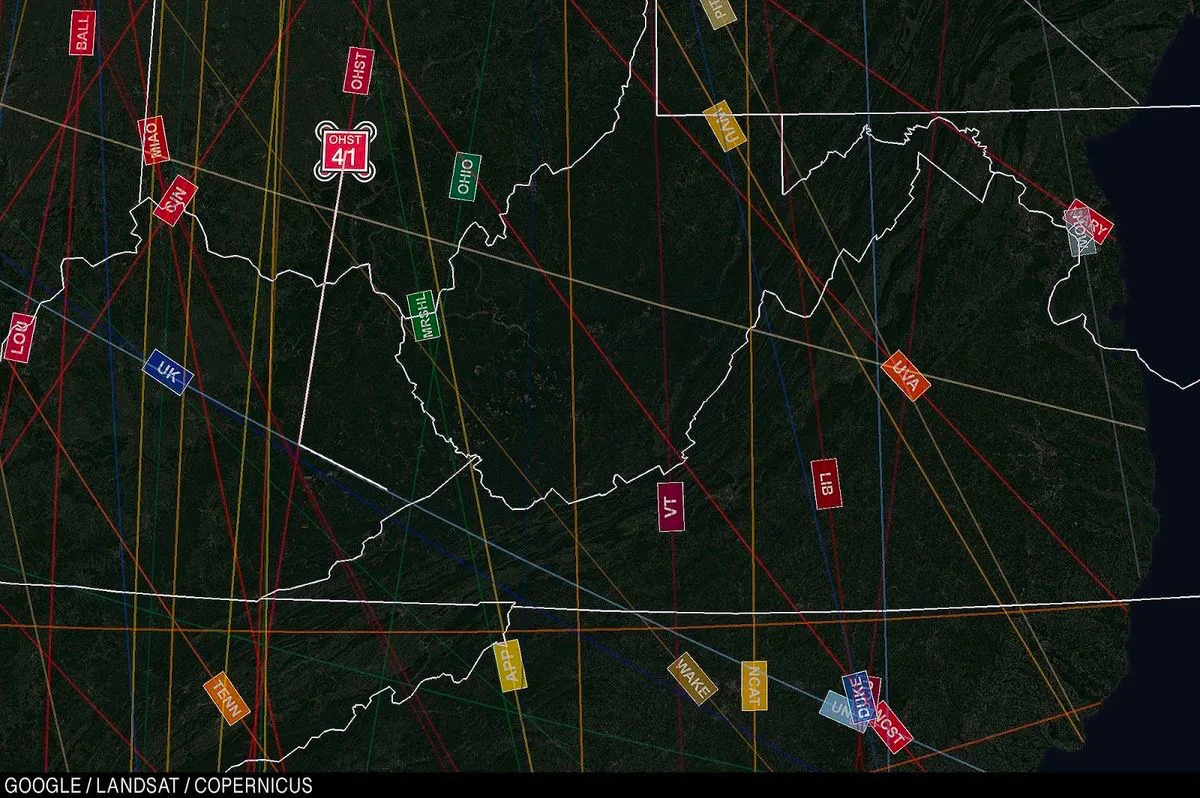Select the MIAO team marker
This screenshot has height=798, width=1200.
coord(153,140)
